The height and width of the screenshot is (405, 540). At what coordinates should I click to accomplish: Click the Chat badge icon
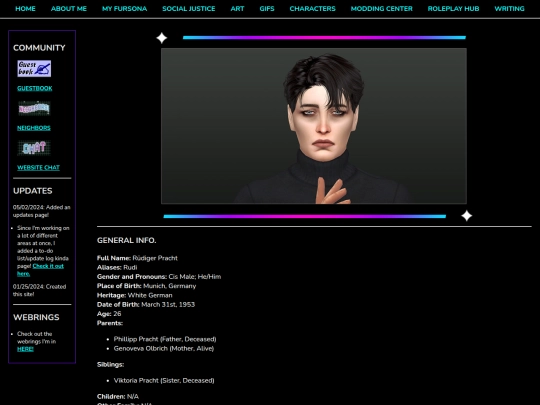(x=34, y=148)
